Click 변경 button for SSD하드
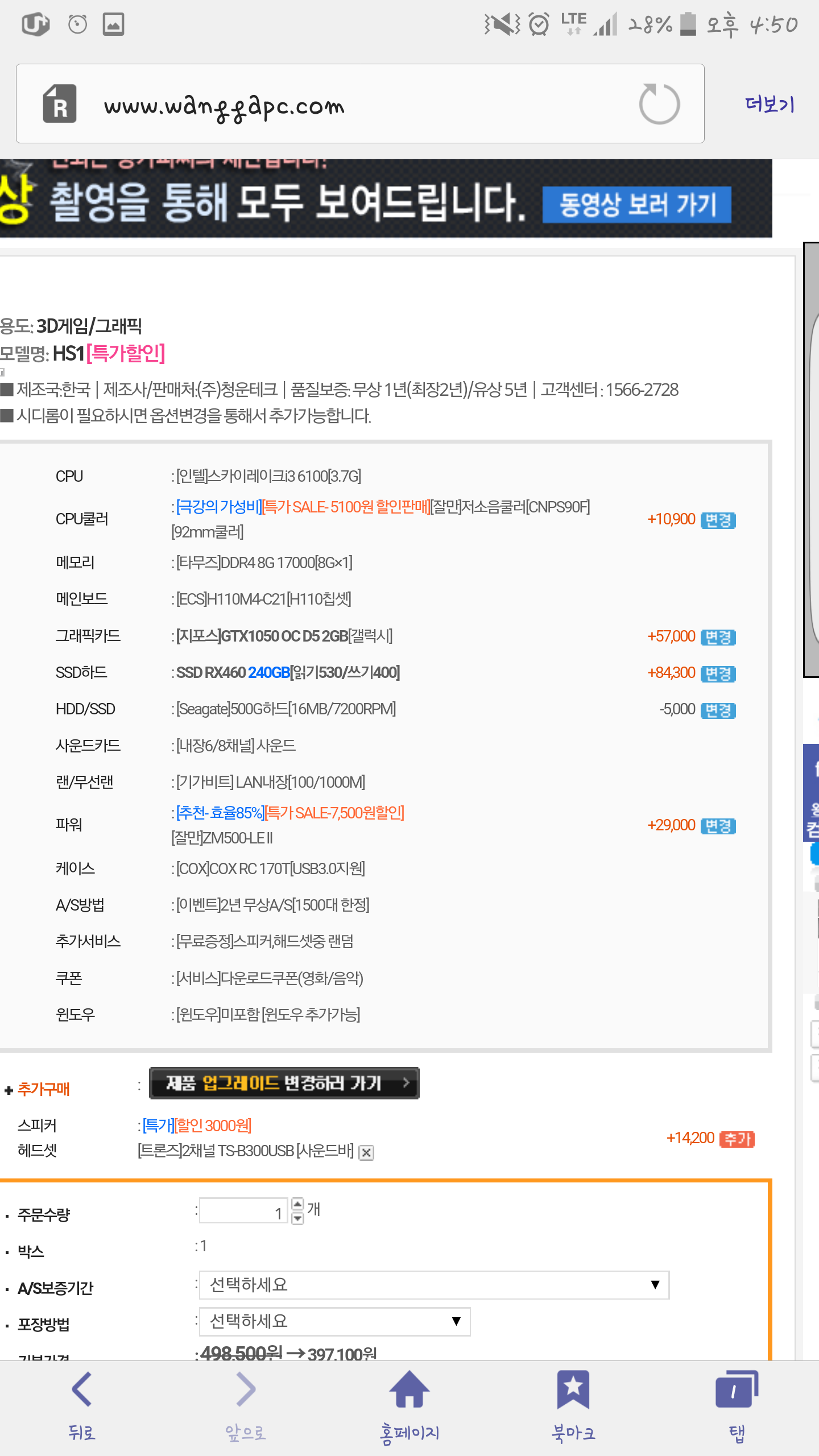This screenshot has width=819, height=1456. click(718, 673)
